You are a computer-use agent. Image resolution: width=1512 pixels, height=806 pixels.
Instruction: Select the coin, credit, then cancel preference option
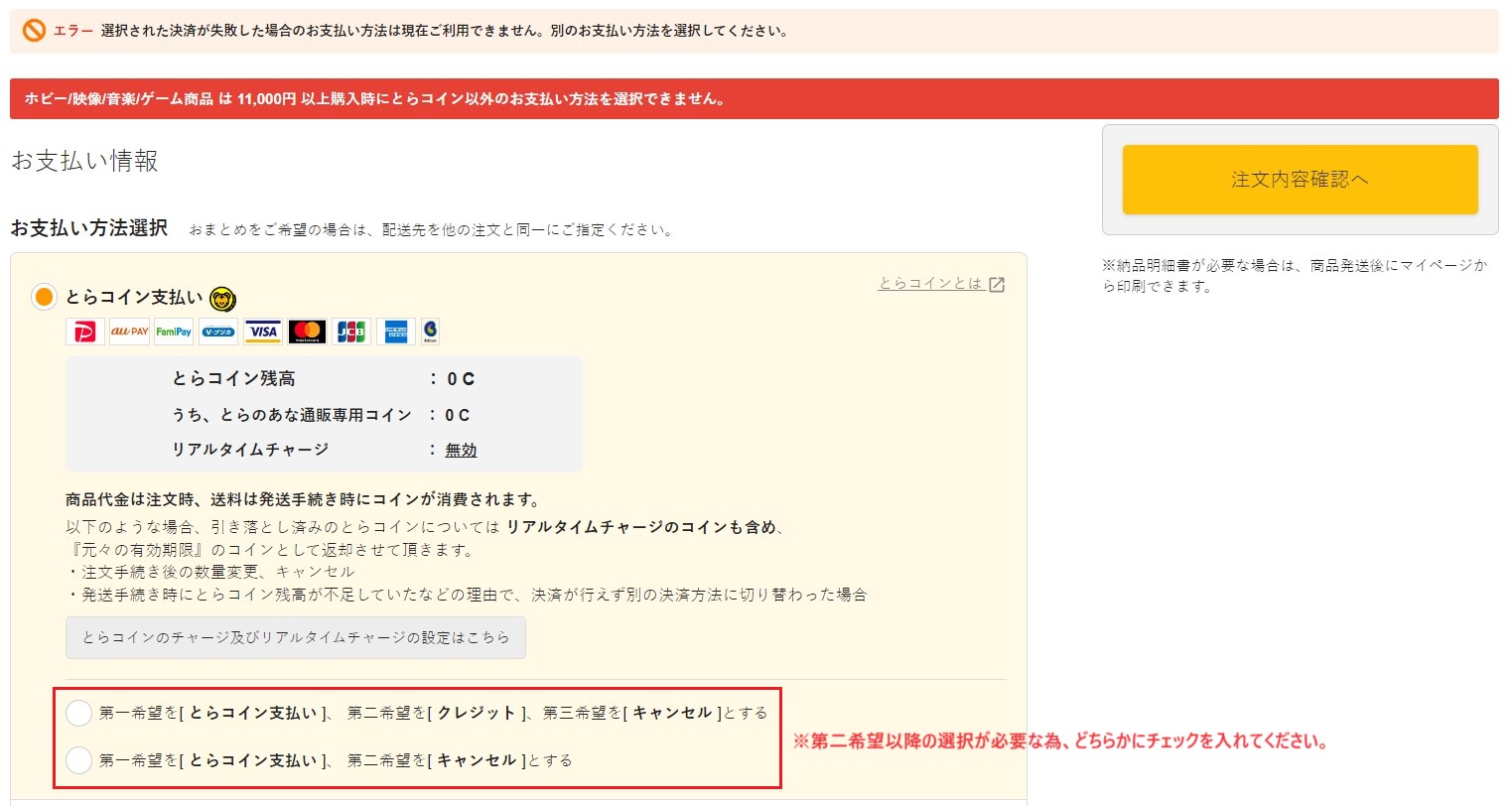tap(78, 713)
